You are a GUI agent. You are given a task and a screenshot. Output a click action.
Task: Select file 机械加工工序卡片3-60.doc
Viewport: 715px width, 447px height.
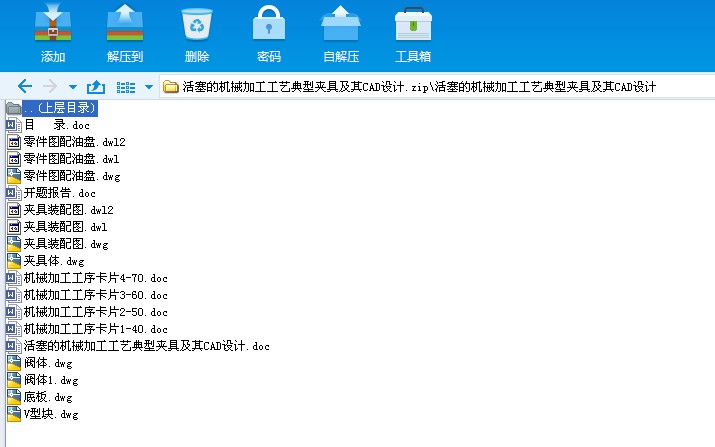[96, 295]
